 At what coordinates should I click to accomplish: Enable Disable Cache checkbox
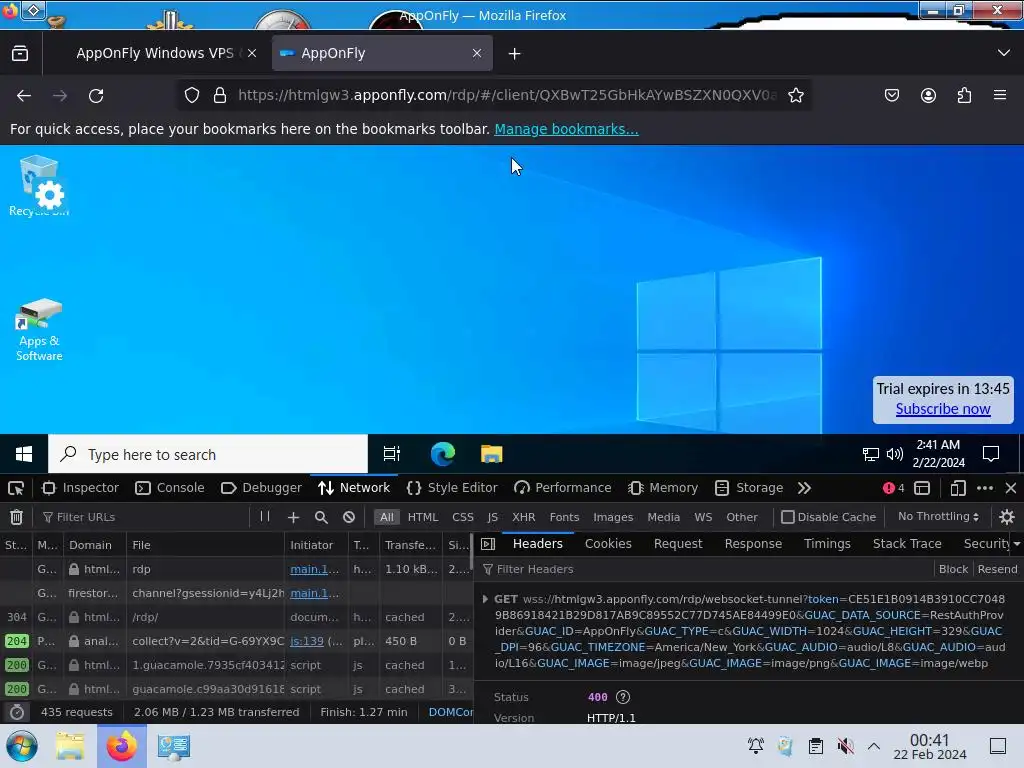(788, 517)
